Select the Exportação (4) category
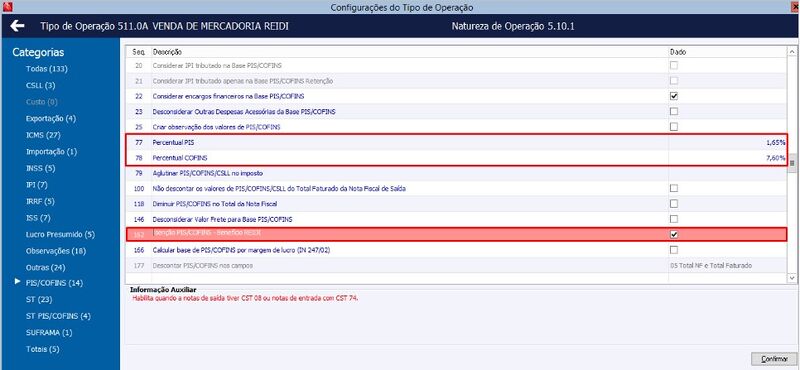800x370 pixels. point(51,118)
